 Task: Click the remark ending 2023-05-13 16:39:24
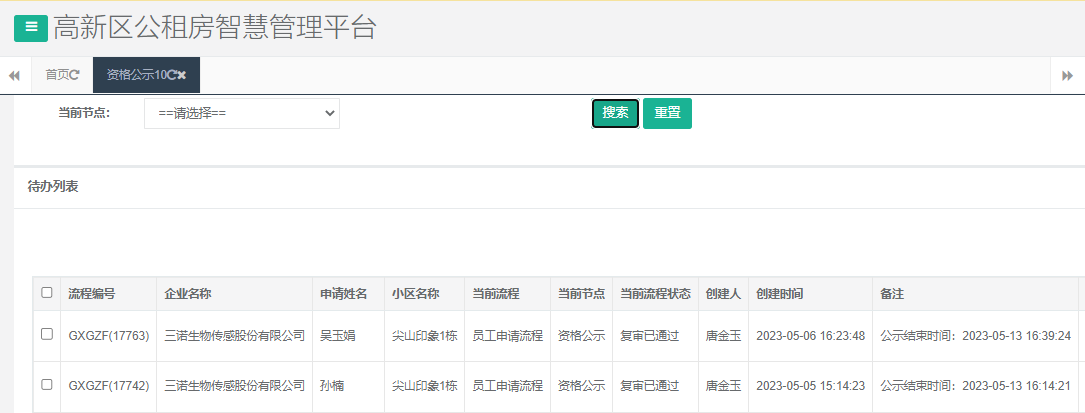[x=976, y=336]
